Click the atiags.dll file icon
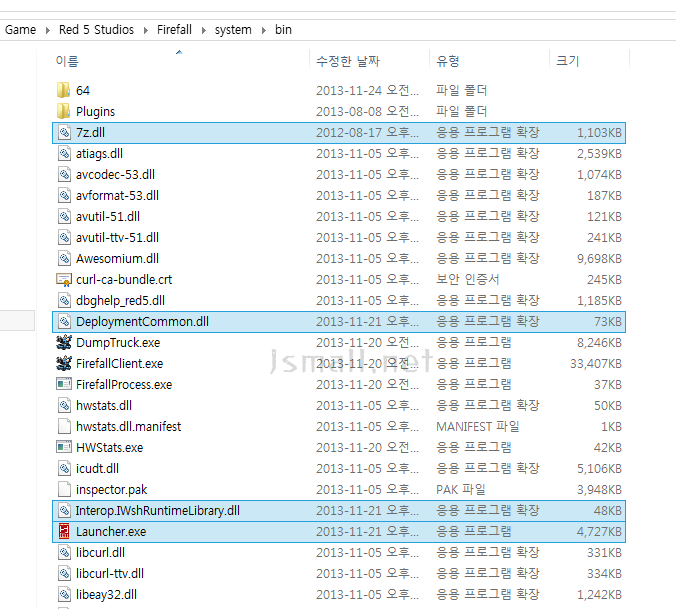This screenshot has height=609, width=676. point(64,153)
